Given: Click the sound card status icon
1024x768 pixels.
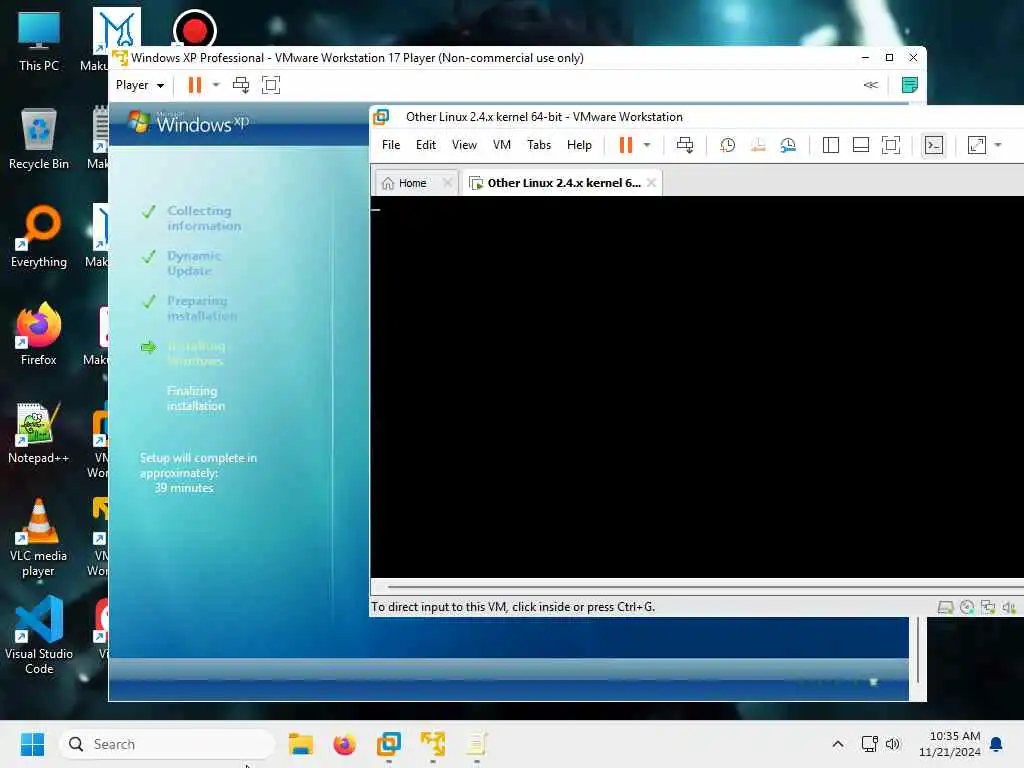Looking at the screenshot, I should tap(1009, 607).
